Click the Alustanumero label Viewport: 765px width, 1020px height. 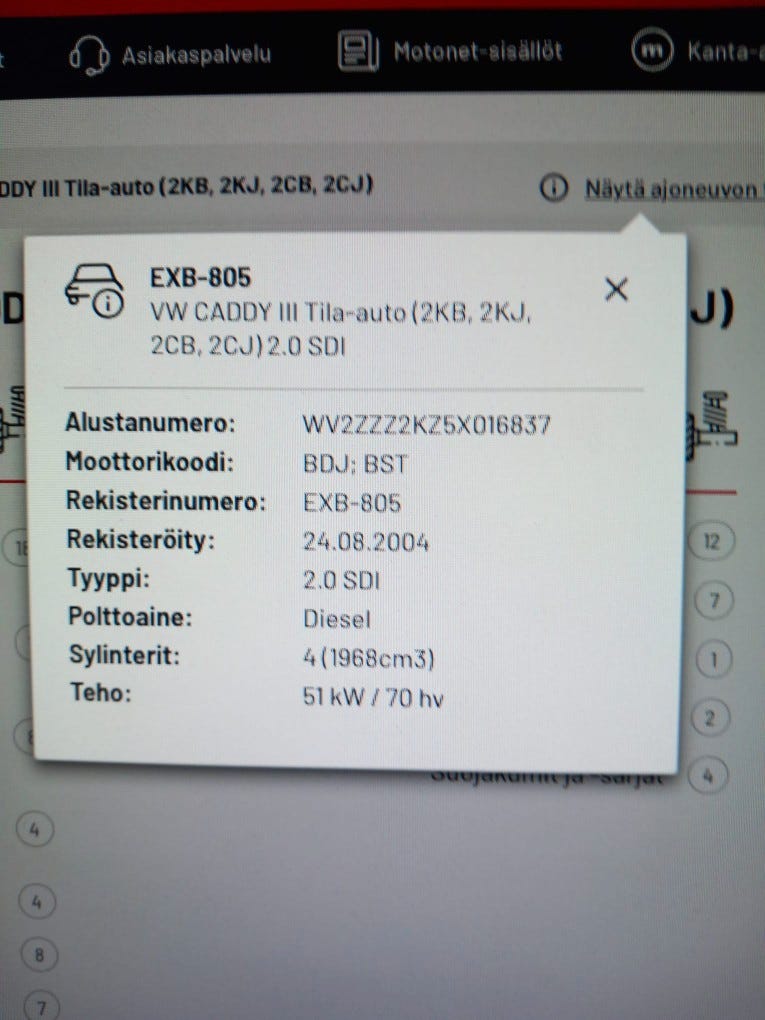click(150, 423)
